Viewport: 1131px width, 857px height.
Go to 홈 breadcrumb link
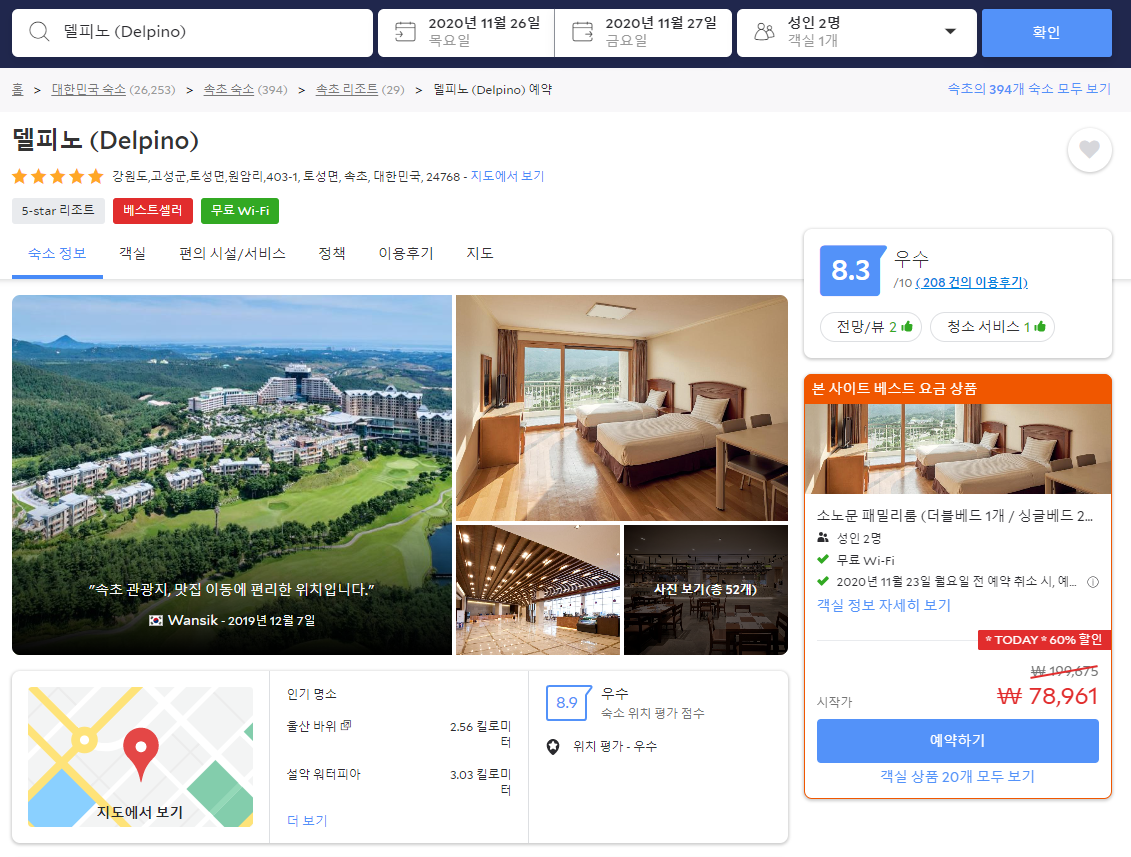click(17, 89)
